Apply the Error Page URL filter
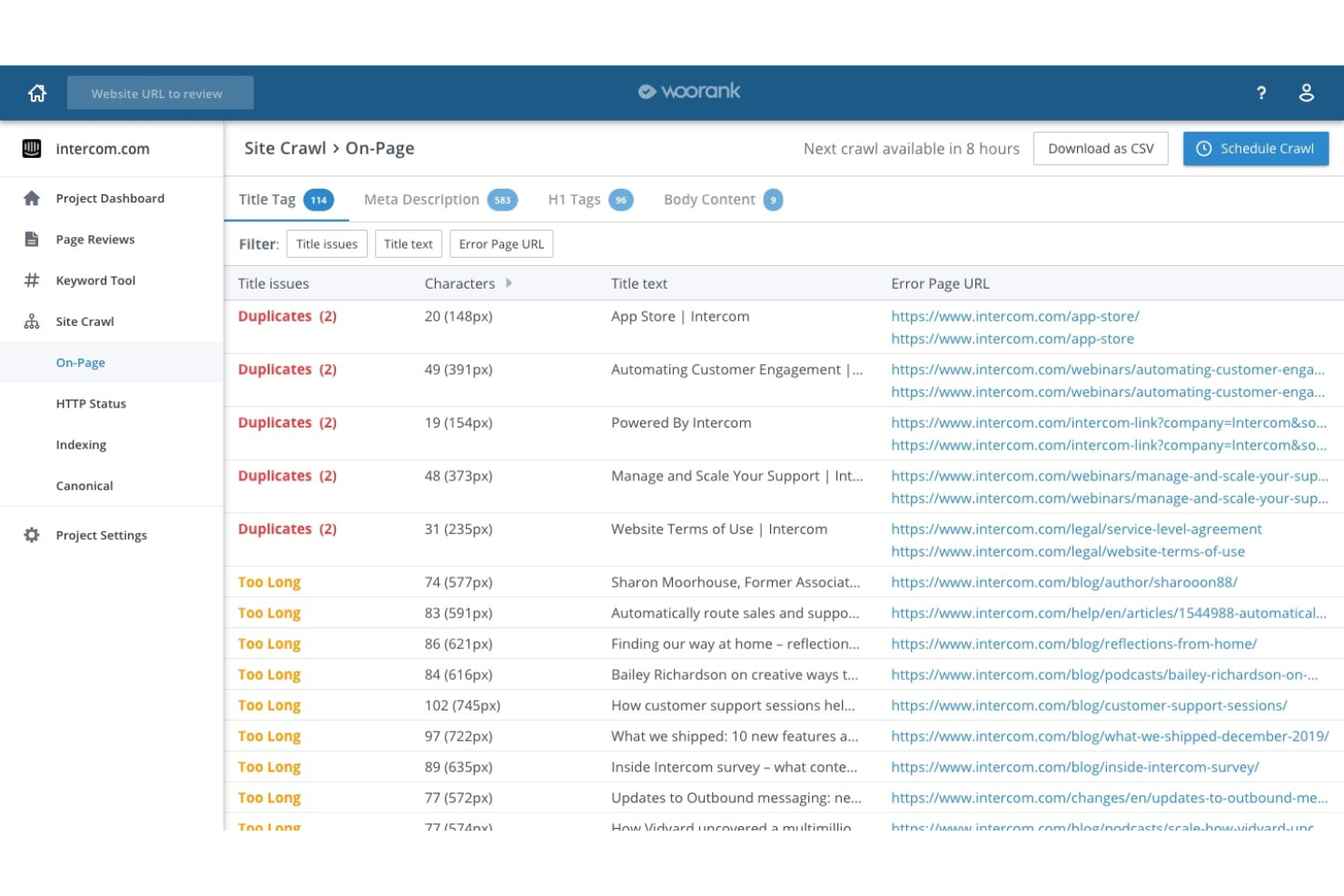1344x896 pixels. 501,244
